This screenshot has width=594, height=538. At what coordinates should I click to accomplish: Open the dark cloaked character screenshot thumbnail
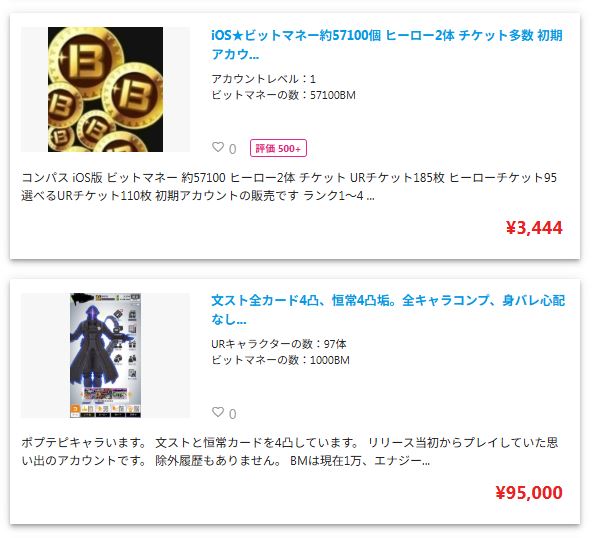tap(105, 355)
